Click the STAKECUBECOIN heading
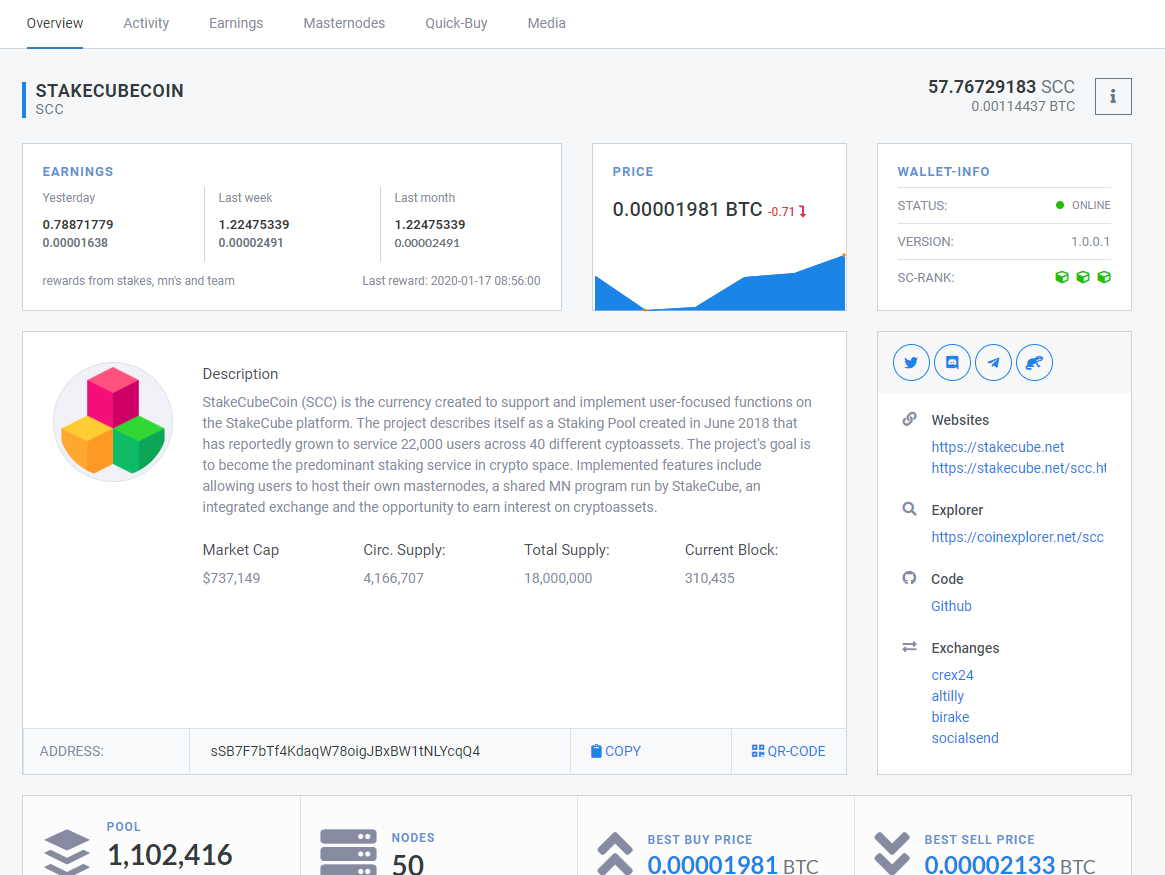Screen dimensions: 1165x875 109,91
